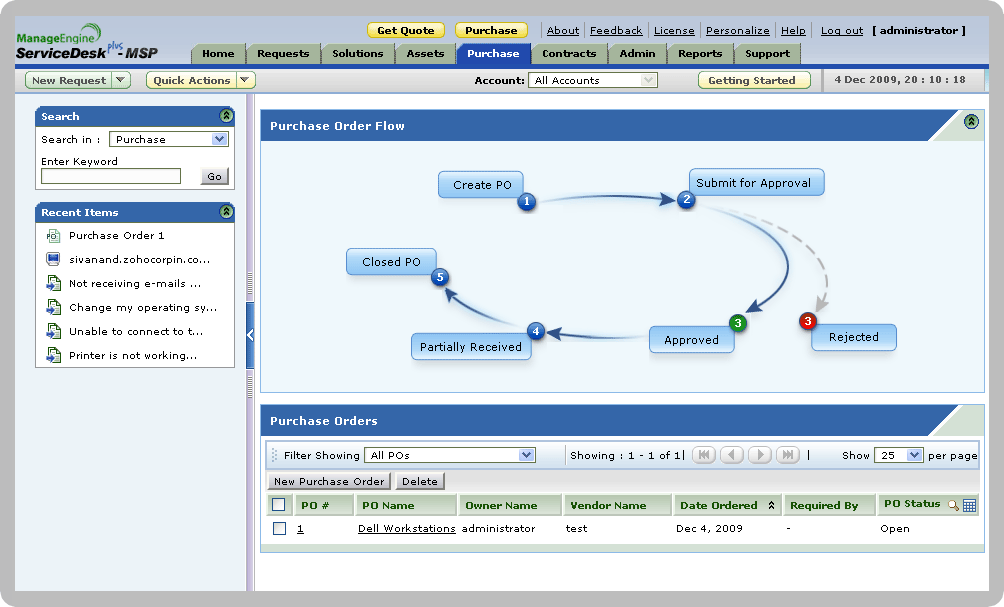
Task: Collapse the Purchase Order Flow panel
Action: 971,122
